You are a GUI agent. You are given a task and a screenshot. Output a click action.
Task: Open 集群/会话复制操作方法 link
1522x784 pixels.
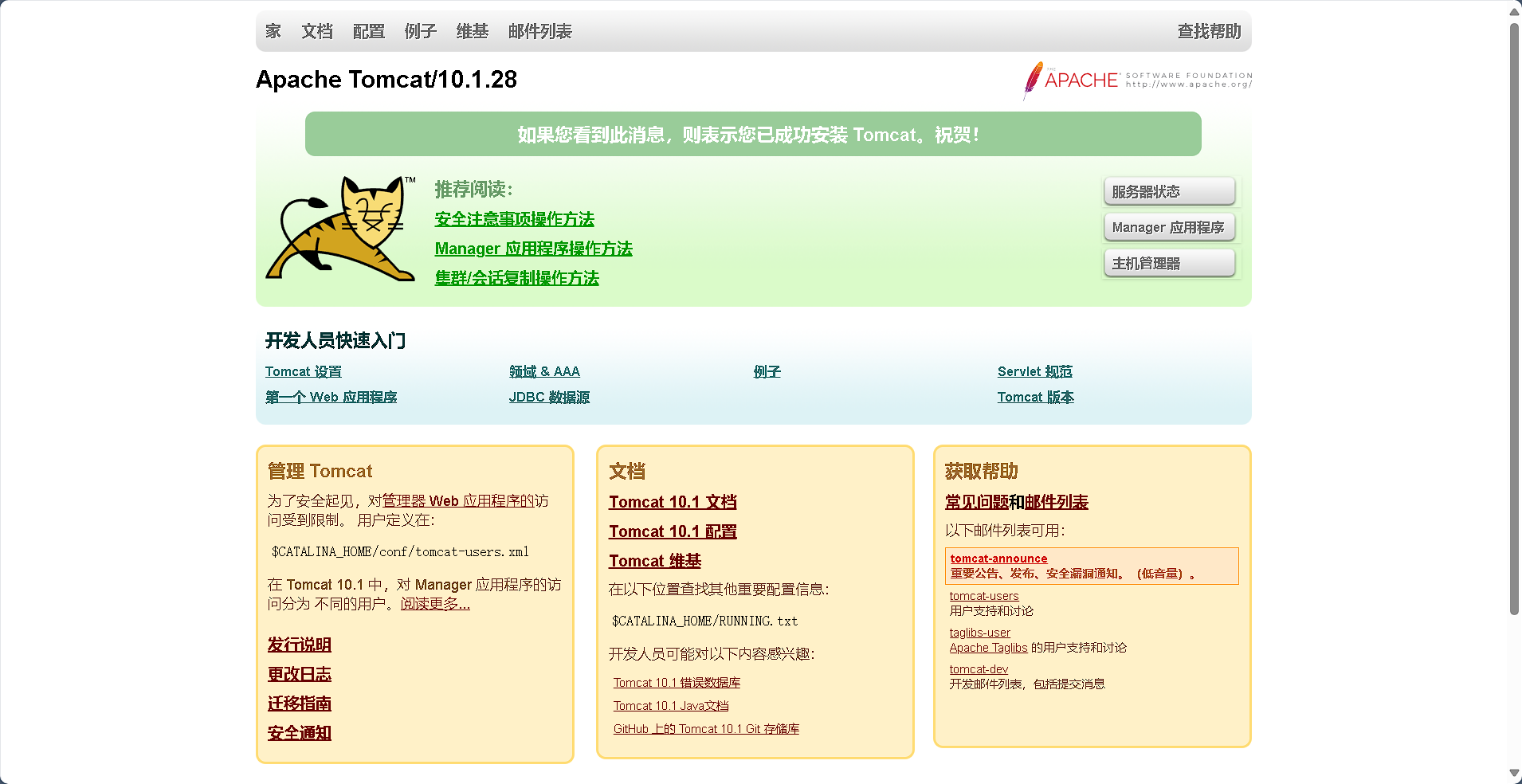[x=516, y=278]
